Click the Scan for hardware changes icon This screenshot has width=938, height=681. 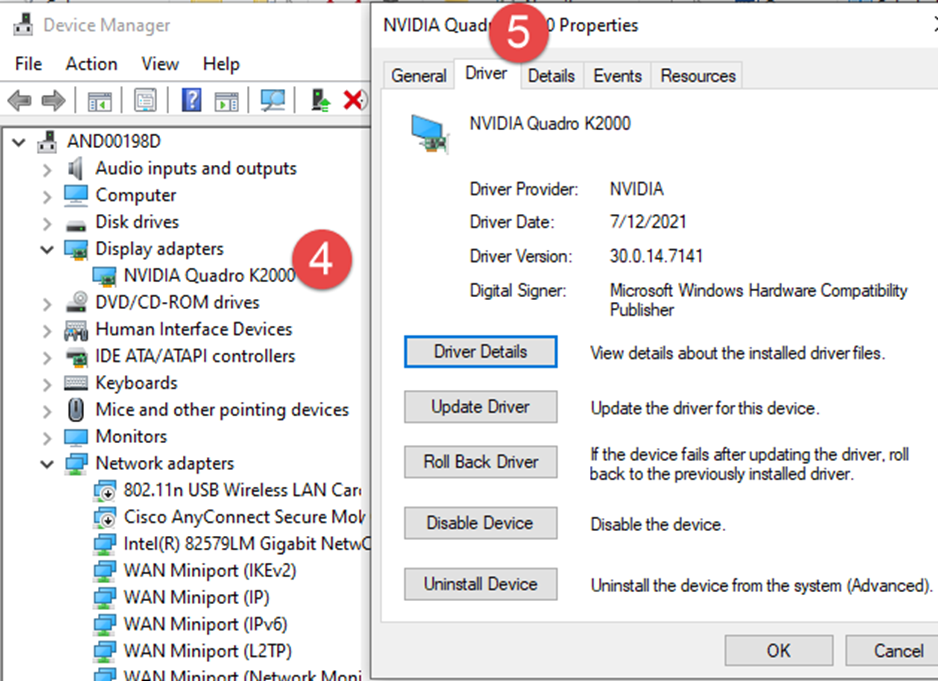tap(274, 100)
